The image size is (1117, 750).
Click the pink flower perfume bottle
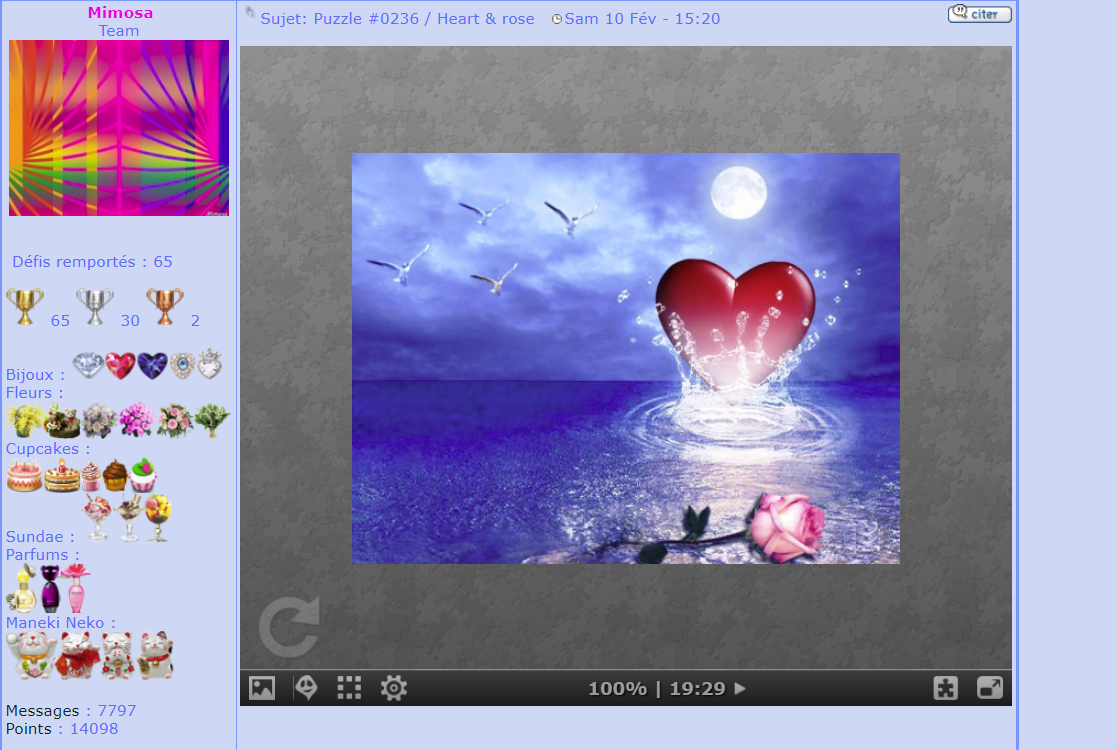(x=76, y=588)
